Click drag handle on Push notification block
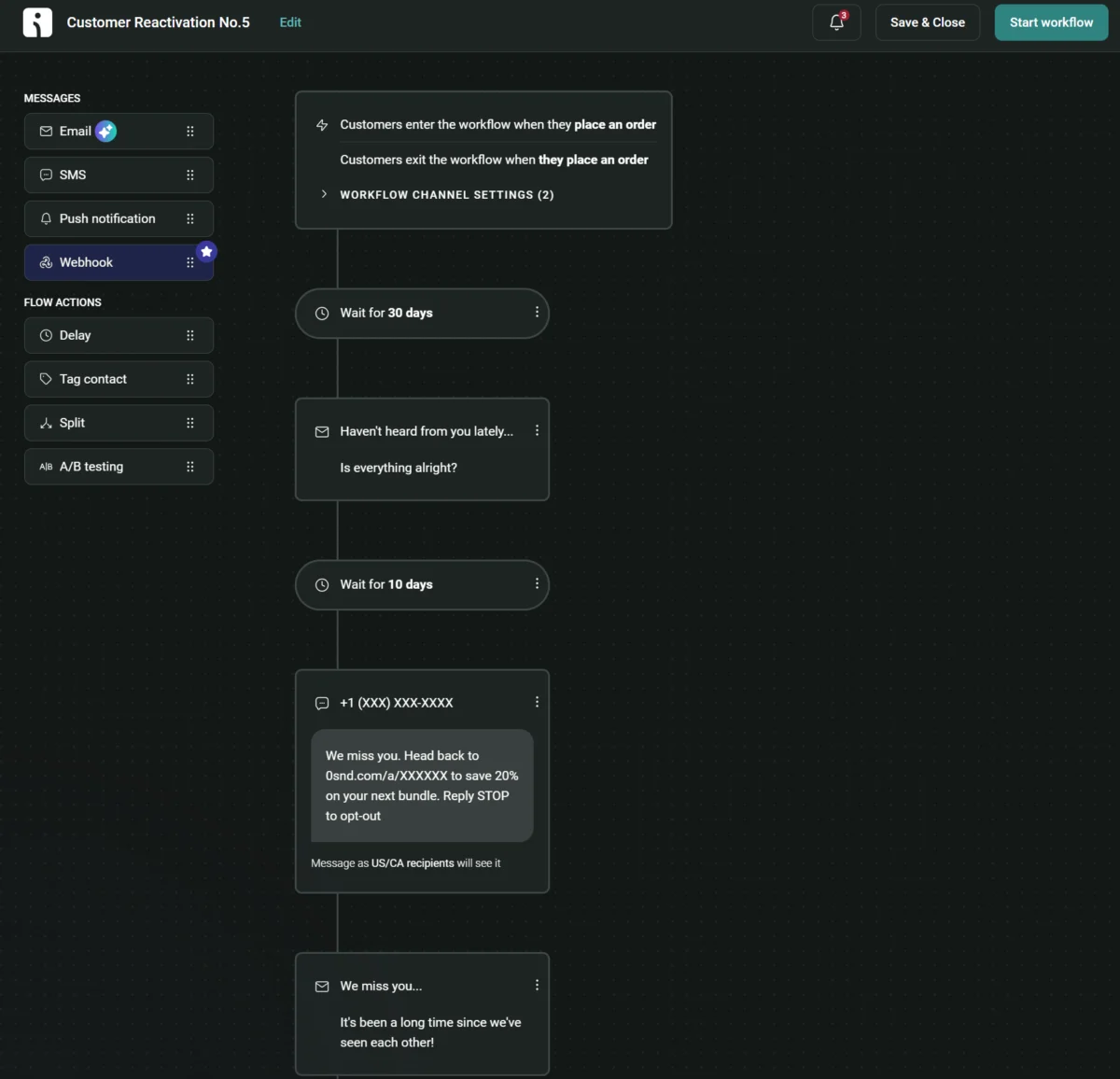Image resolution: width=1120 pixels, height=1079 pixels. (190, 218)
